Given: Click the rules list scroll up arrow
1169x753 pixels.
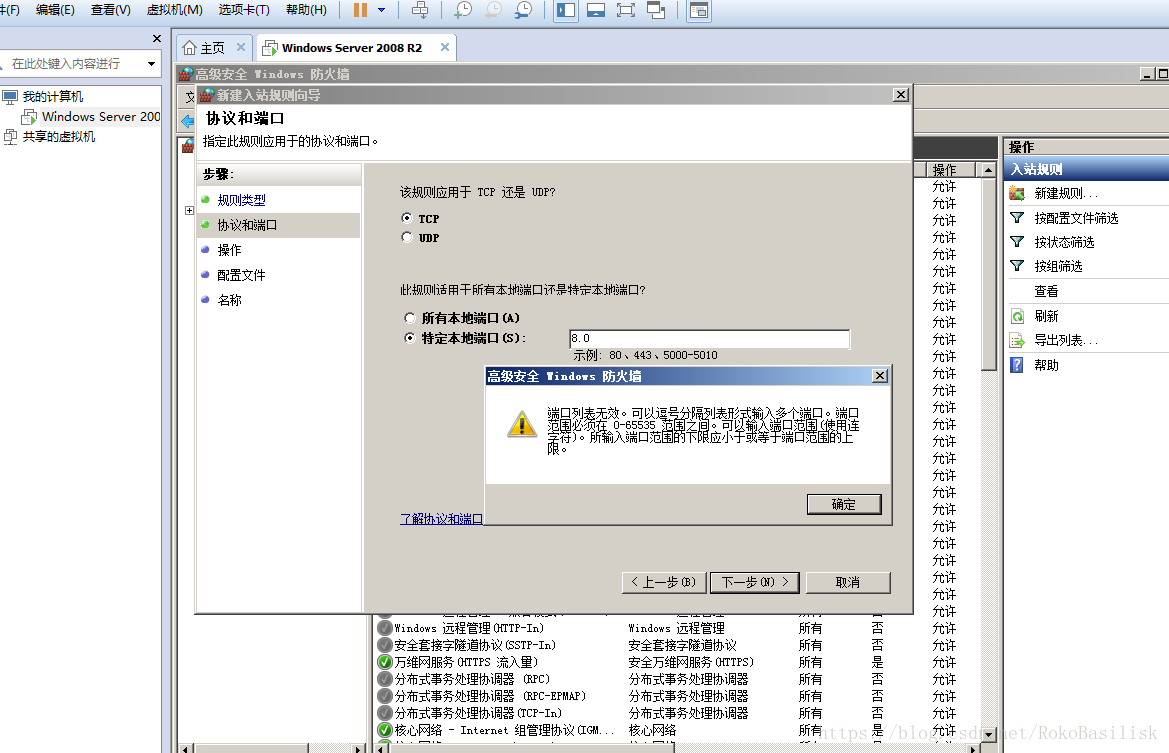Looking at the screenshot, I should click(x=989, y=170).
